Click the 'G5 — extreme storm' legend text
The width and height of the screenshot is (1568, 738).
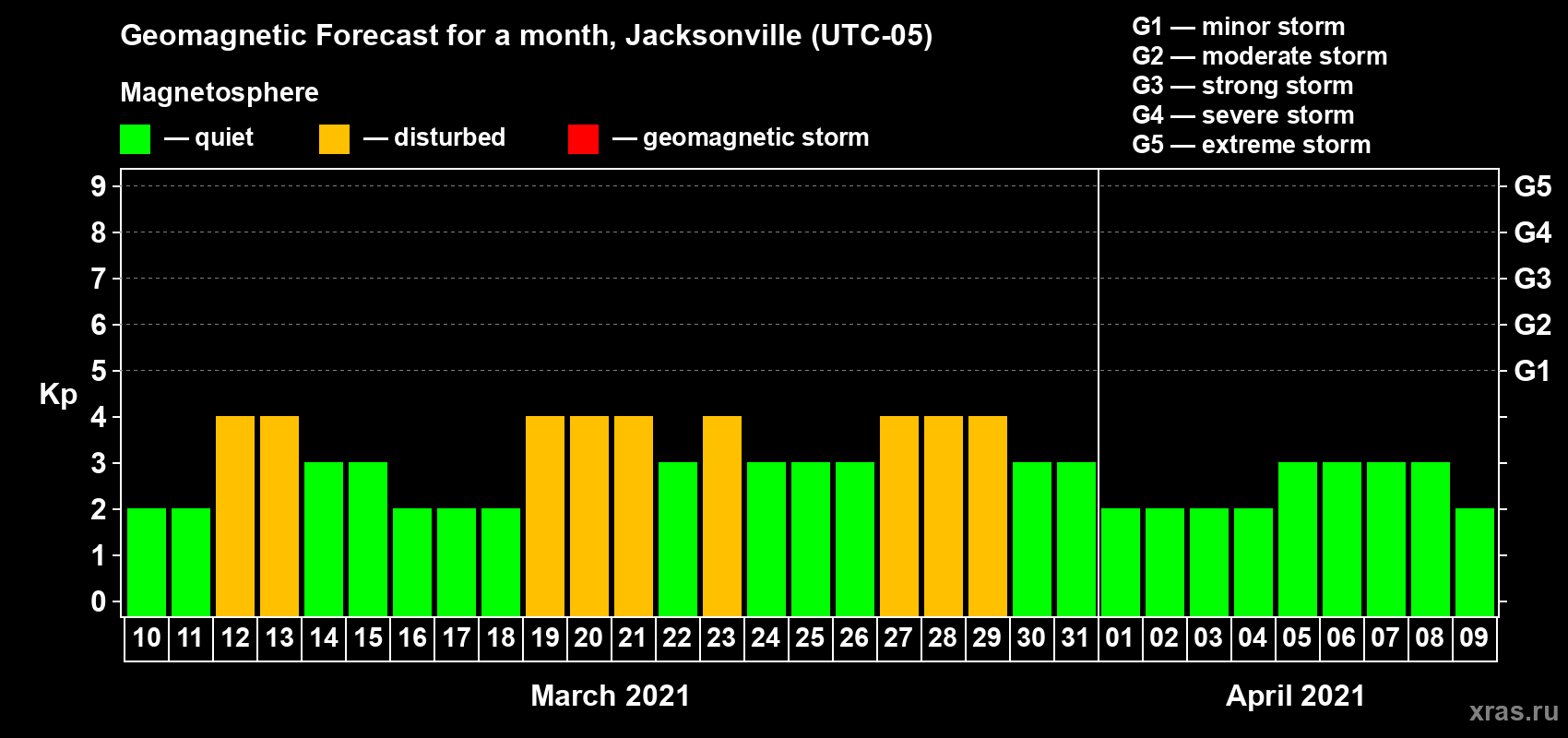point(1252,145)
